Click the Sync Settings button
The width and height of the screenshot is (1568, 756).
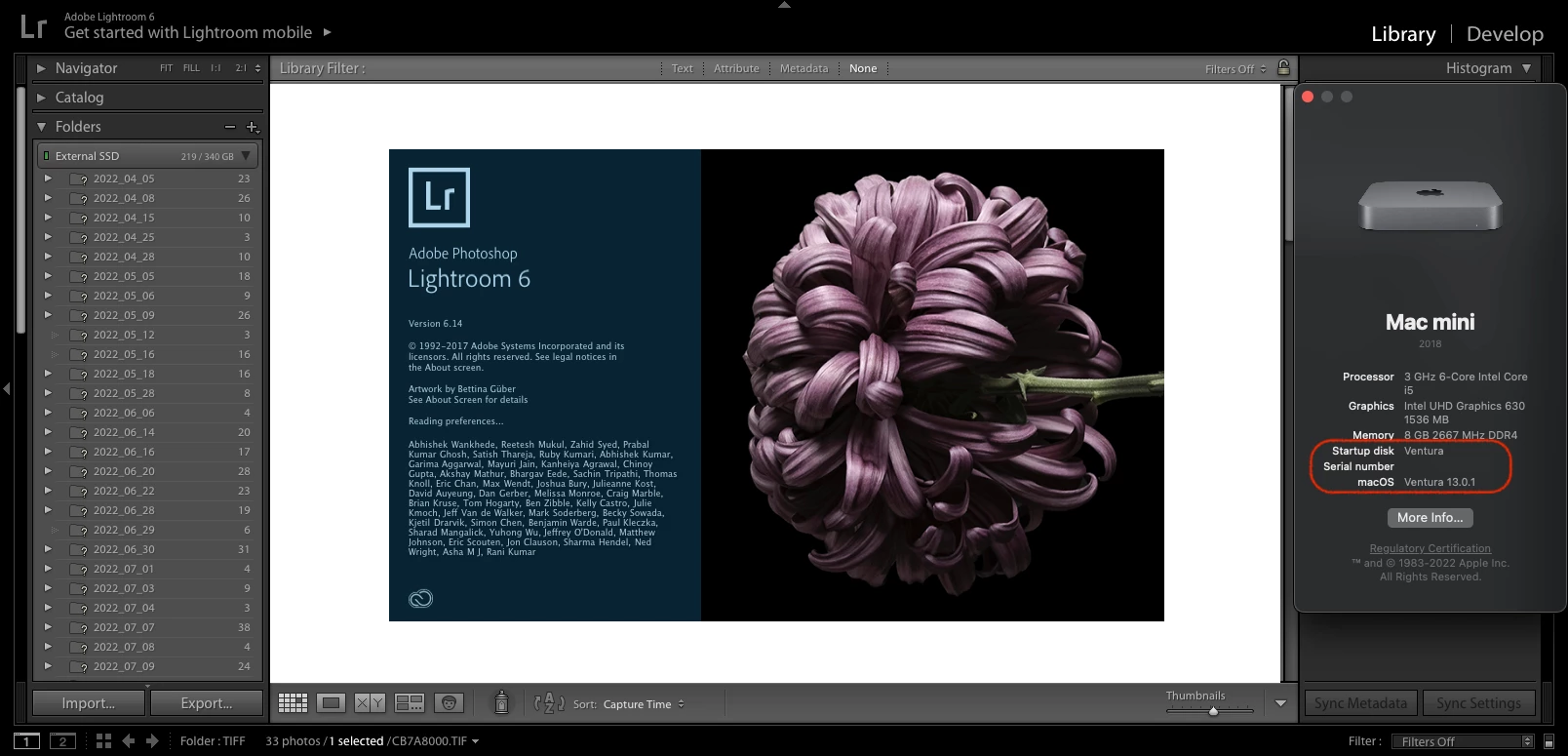point(1478,703)
